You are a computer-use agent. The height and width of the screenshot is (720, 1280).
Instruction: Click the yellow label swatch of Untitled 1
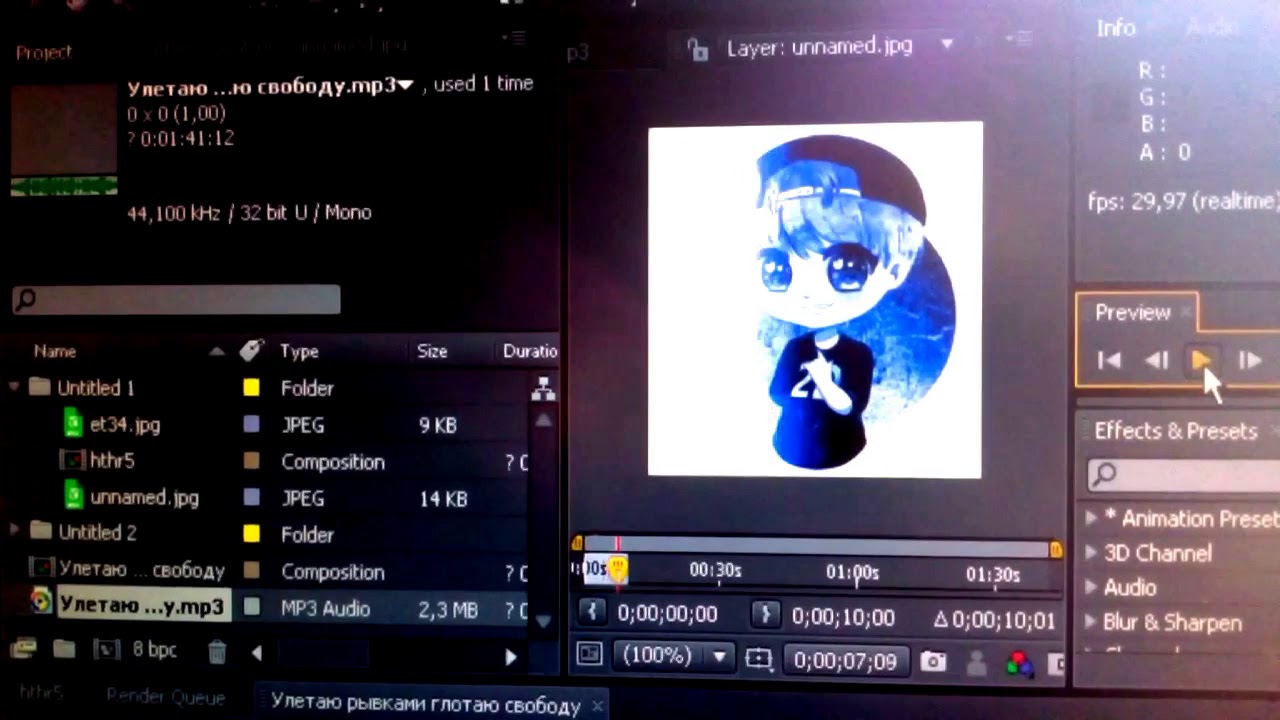(x=251, y=388)
